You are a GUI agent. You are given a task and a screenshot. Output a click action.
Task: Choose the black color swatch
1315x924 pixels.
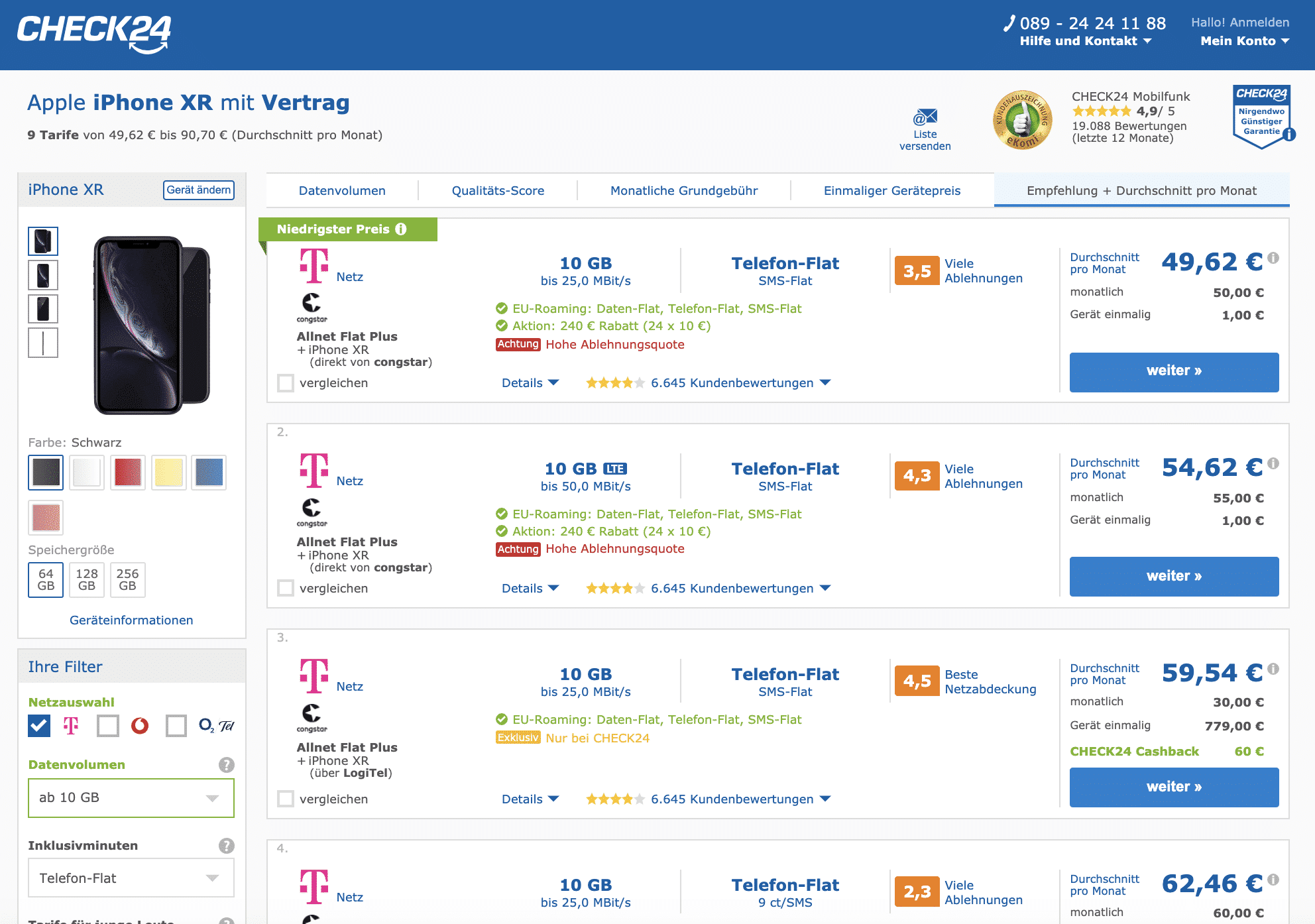click(46, 473)
